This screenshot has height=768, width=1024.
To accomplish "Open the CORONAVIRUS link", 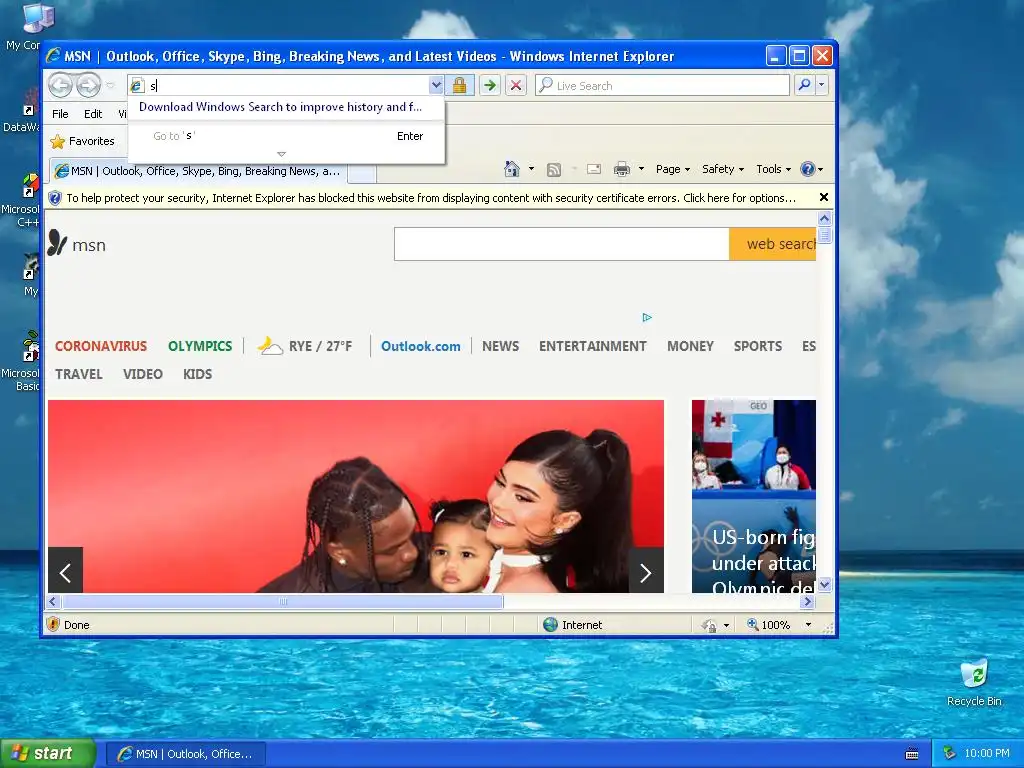I will (x=101, y=346).
